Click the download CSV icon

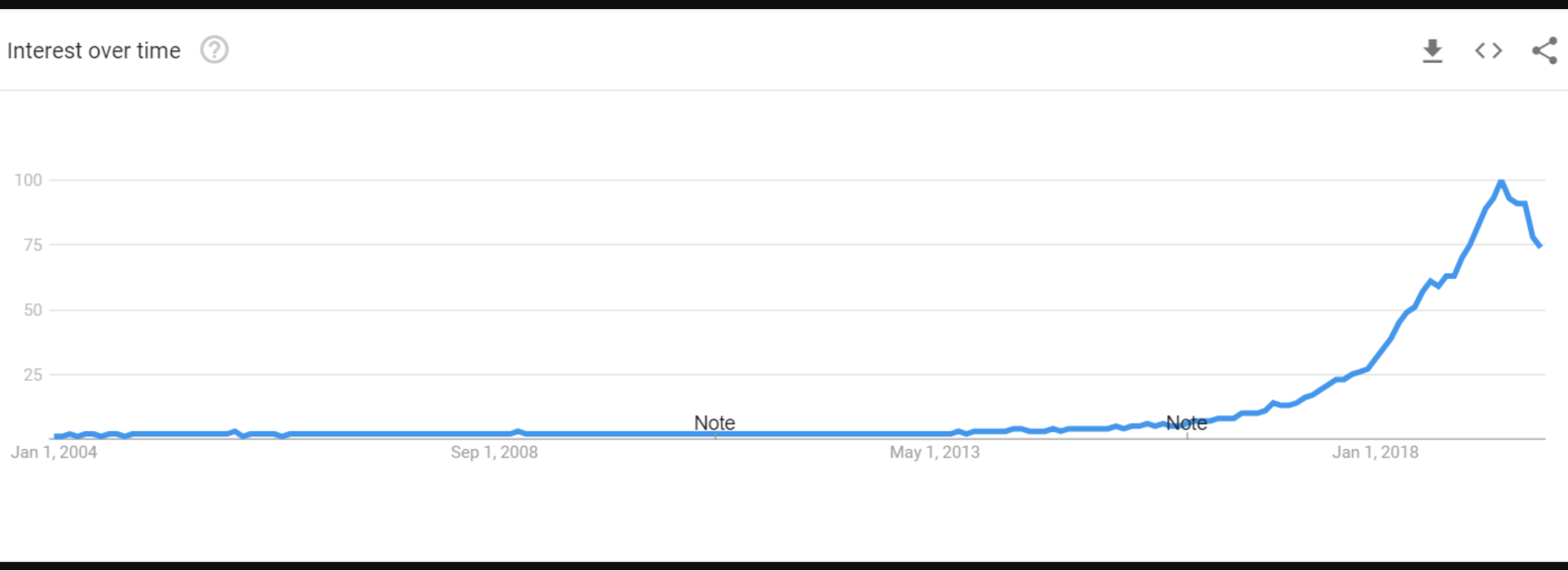click(x=1432, y=51)
